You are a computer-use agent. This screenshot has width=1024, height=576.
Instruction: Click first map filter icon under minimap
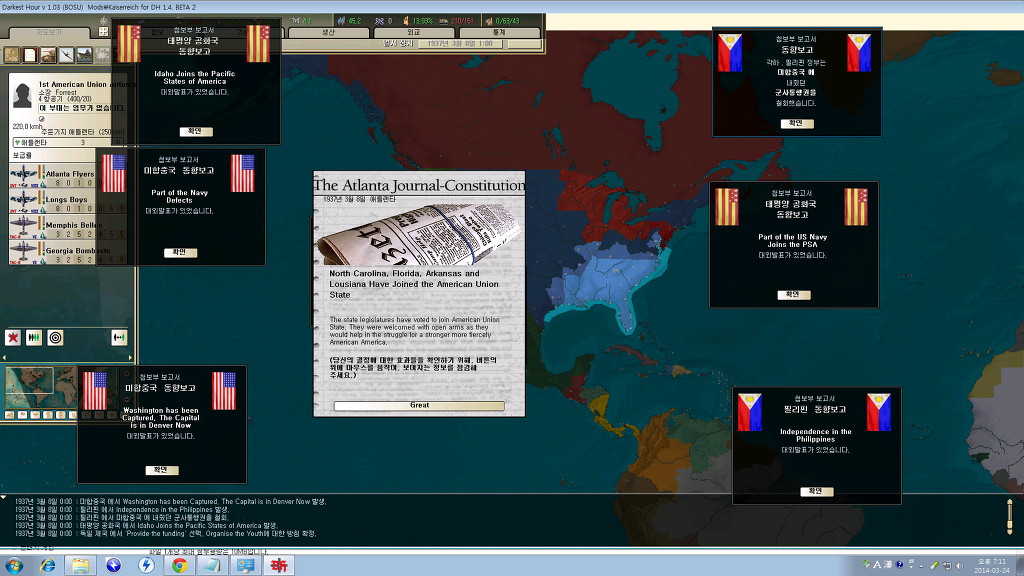pyautogui.click(x=10, y=415)
